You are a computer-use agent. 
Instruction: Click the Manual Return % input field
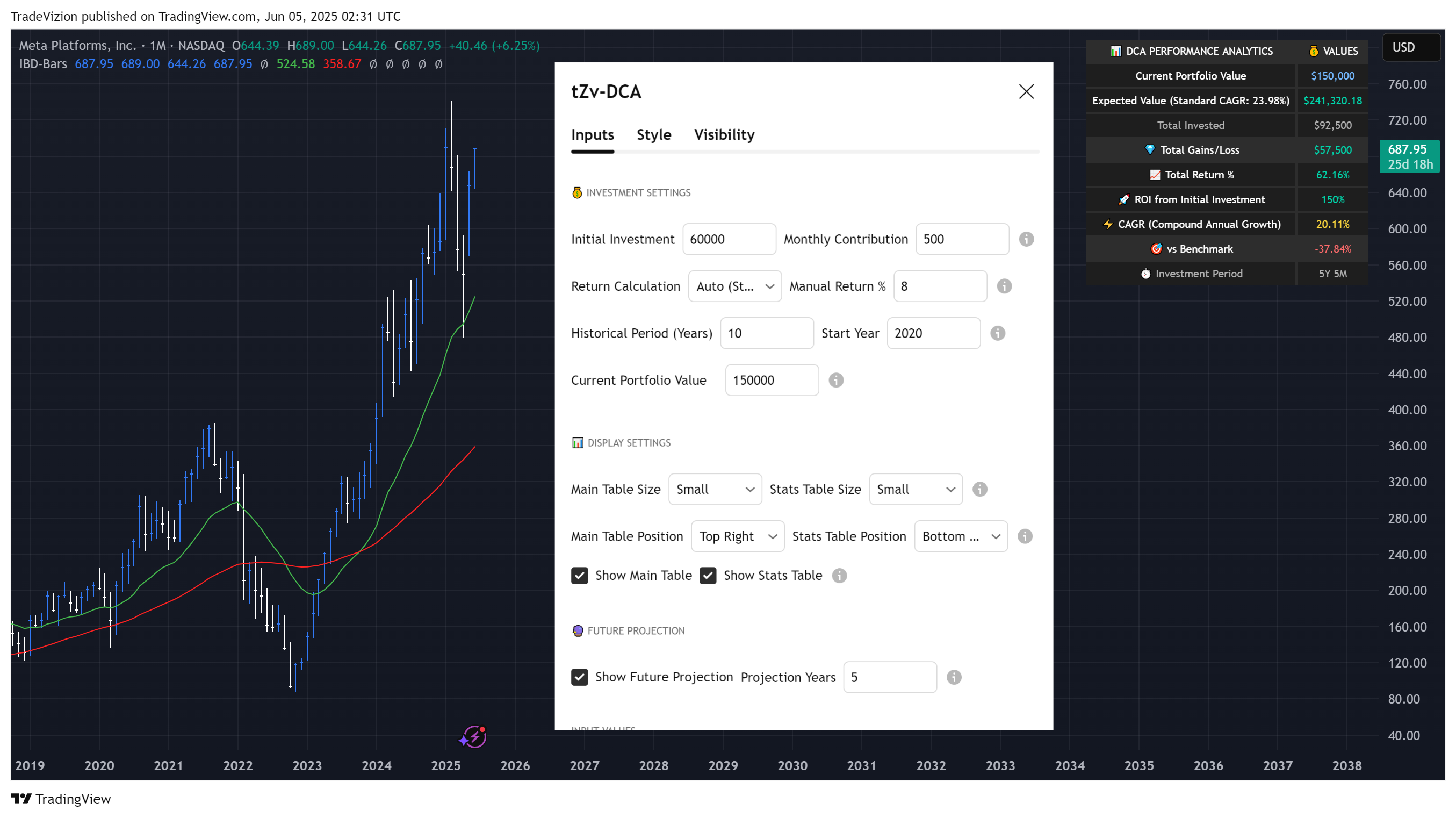click(940, 286)
